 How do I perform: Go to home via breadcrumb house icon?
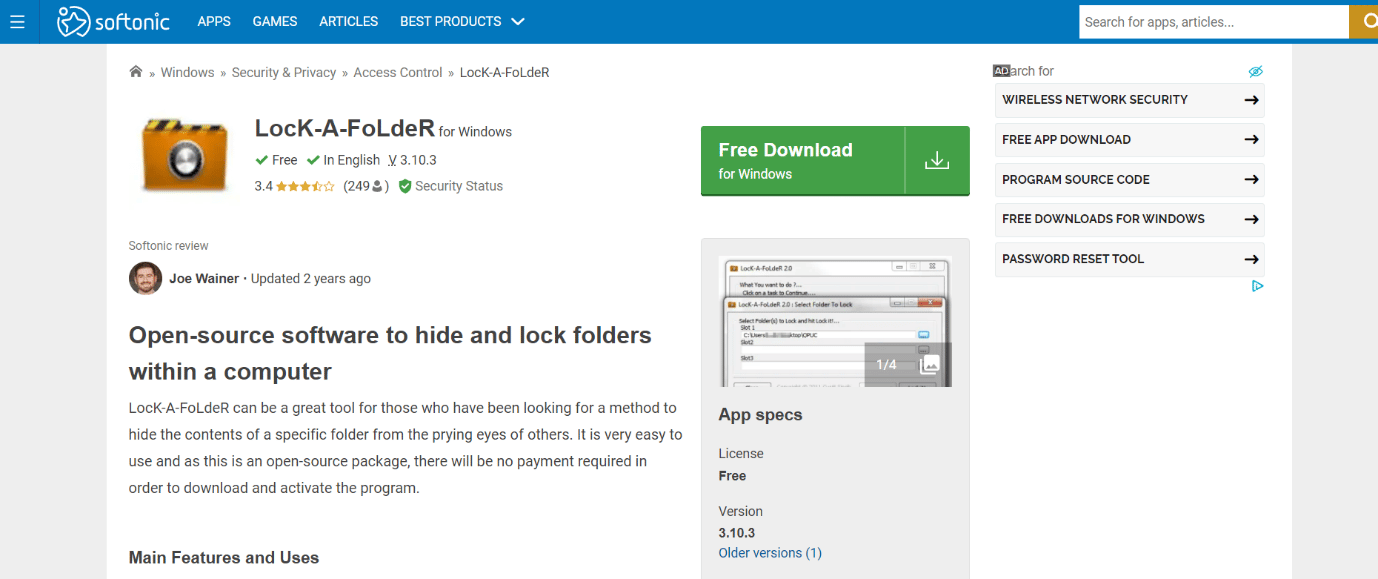(136, 71)
